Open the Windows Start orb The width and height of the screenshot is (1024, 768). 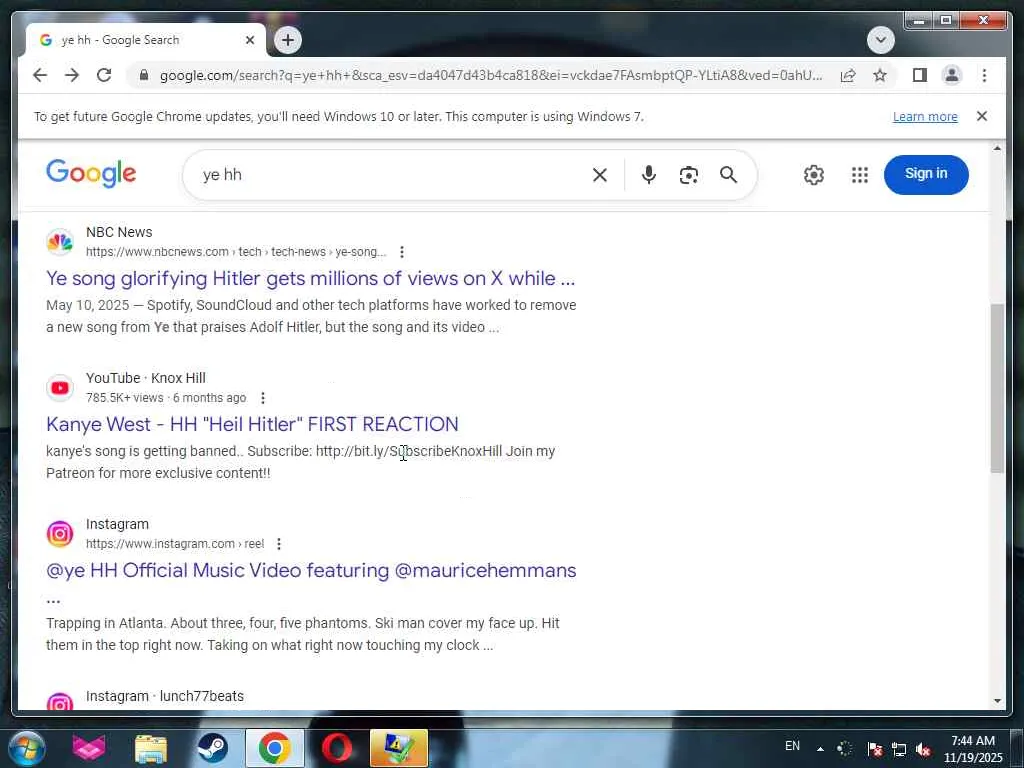click(26, 748)
